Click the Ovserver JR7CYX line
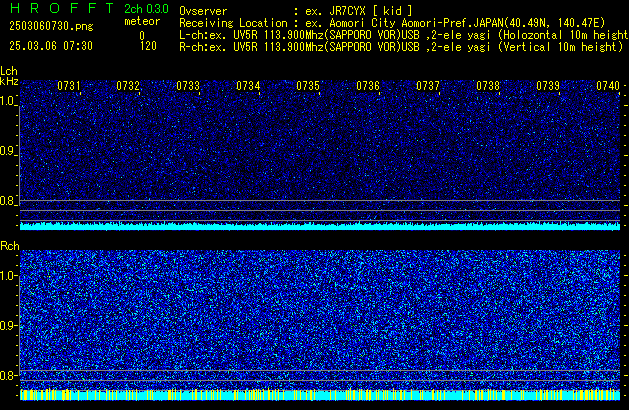The image size is (629, 410). tap(296, 11)
